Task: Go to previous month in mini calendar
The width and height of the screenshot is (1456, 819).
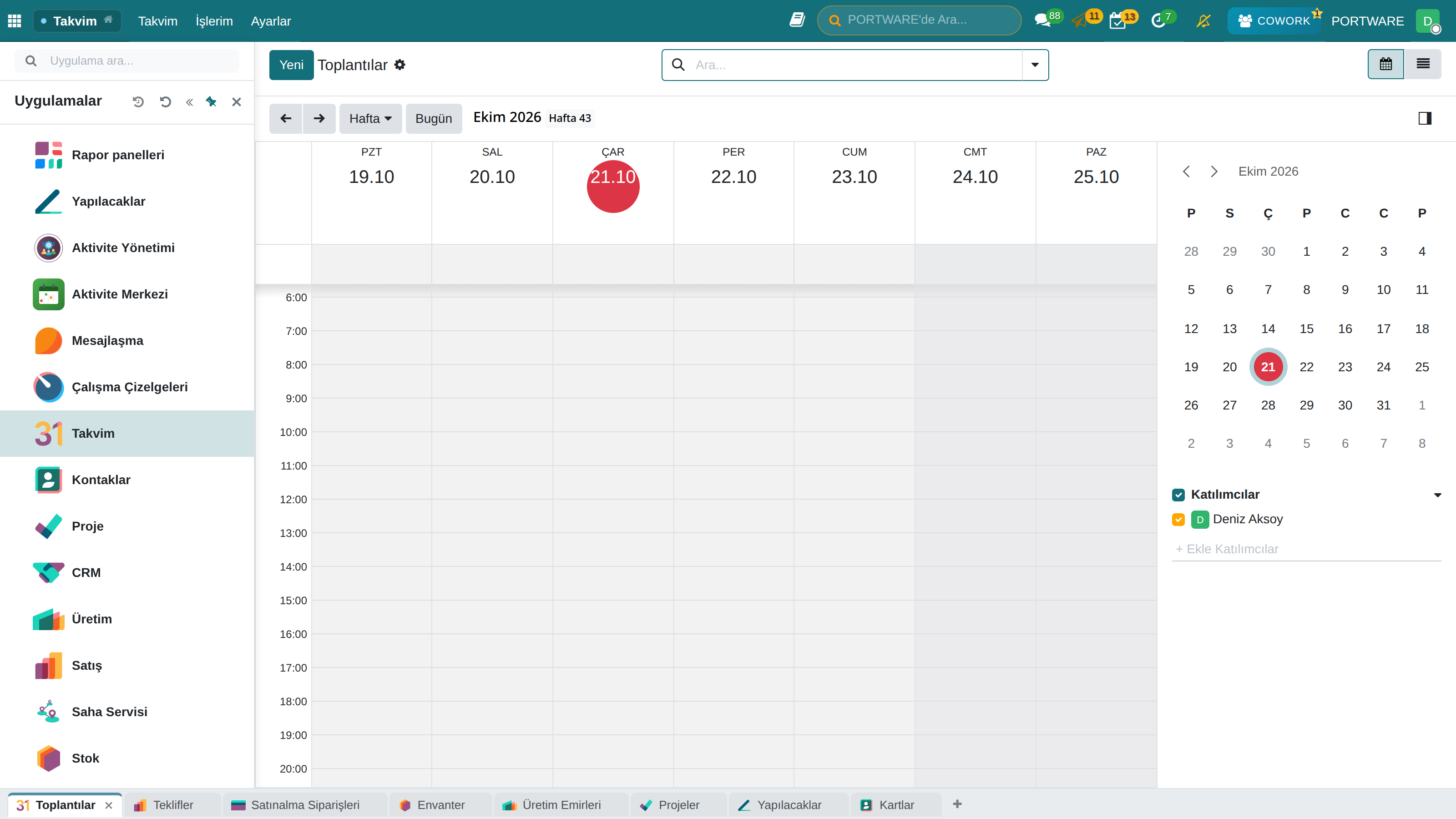Action: tap(1186, 171)
